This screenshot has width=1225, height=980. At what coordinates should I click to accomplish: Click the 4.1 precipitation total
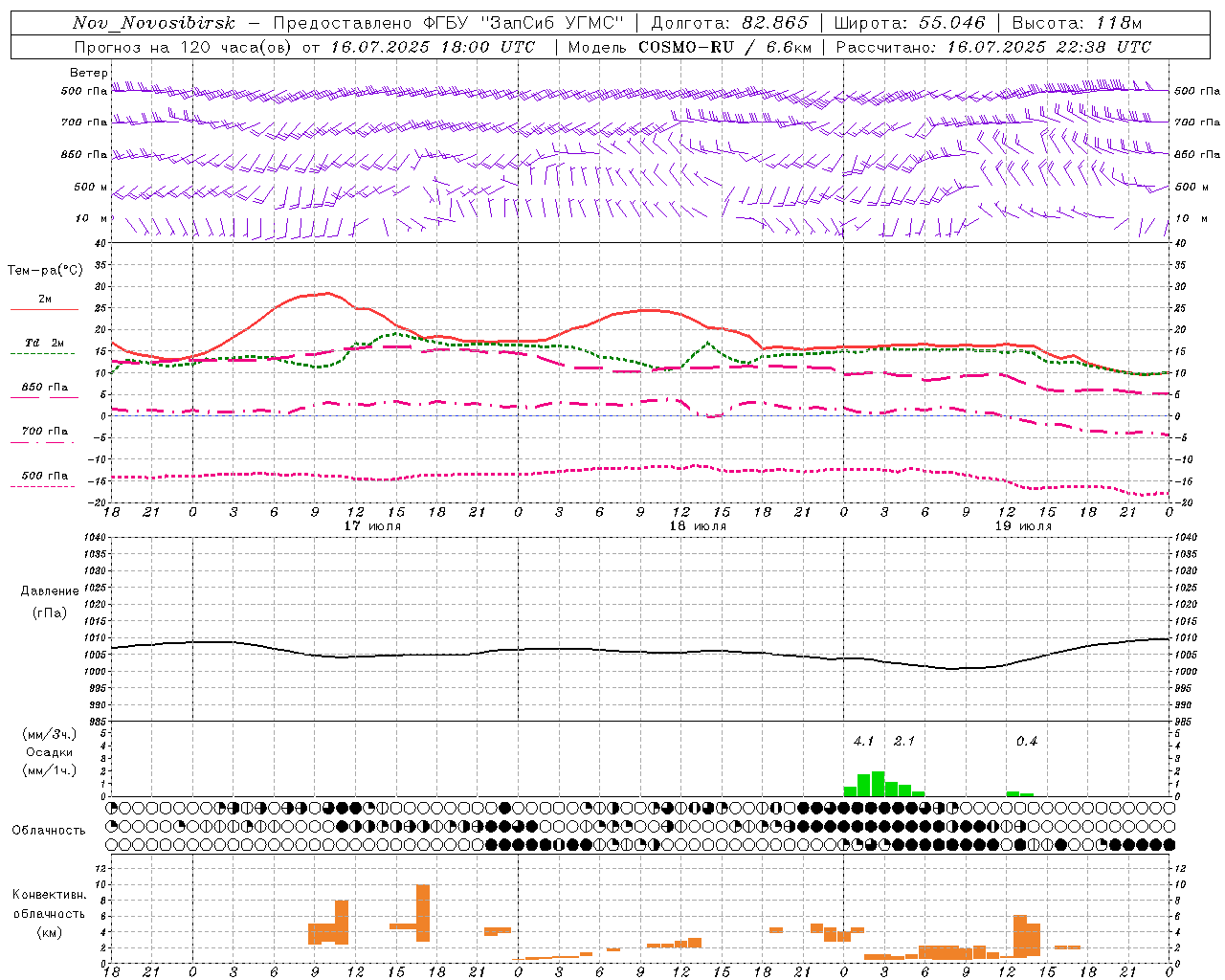(x=864, y=741)
